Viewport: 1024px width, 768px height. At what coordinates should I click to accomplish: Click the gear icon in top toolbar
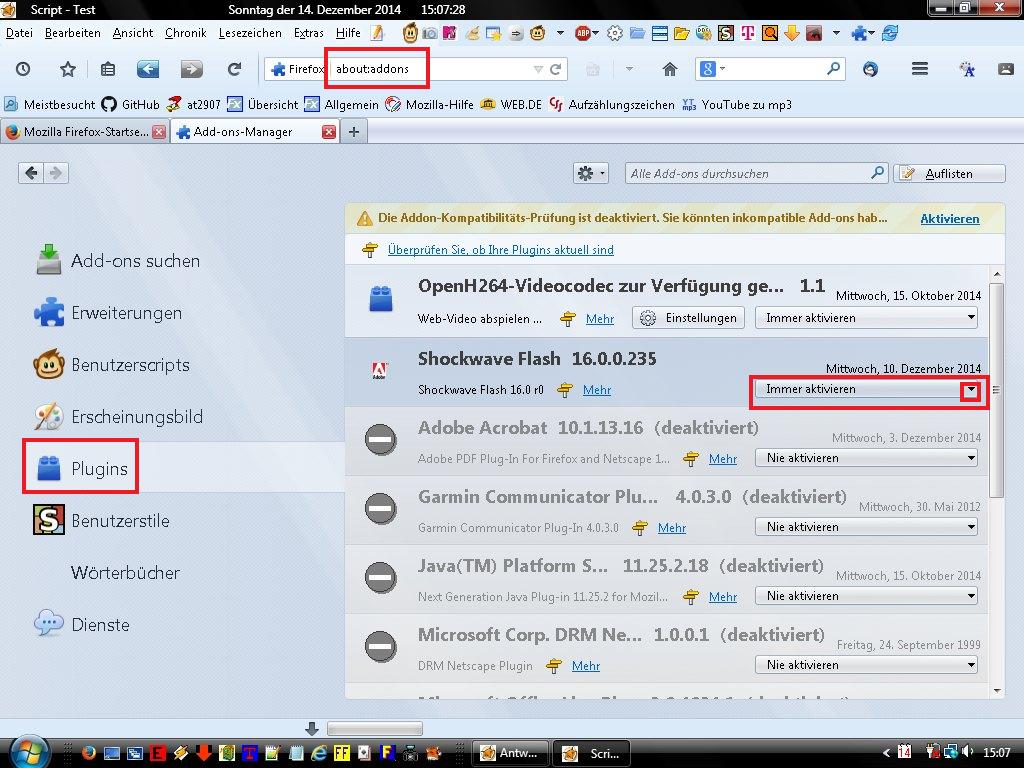(615, 33)
